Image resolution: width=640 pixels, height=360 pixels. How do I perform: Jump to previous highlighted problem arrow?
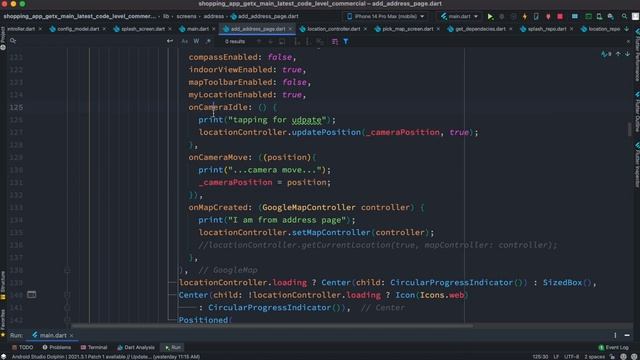[x=618, y=54]
